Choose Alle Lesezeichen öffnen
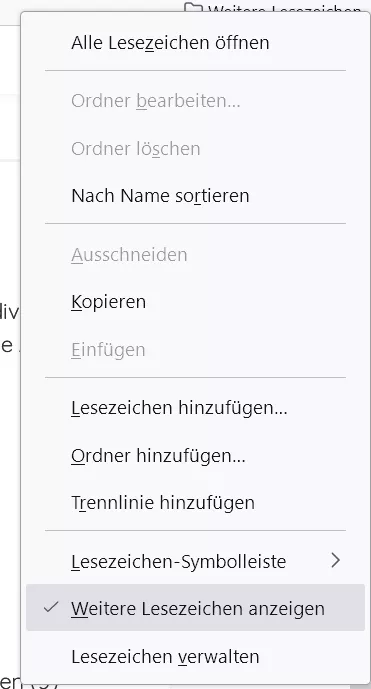Screen dimensions: 371x689 (x=195, y=43)
